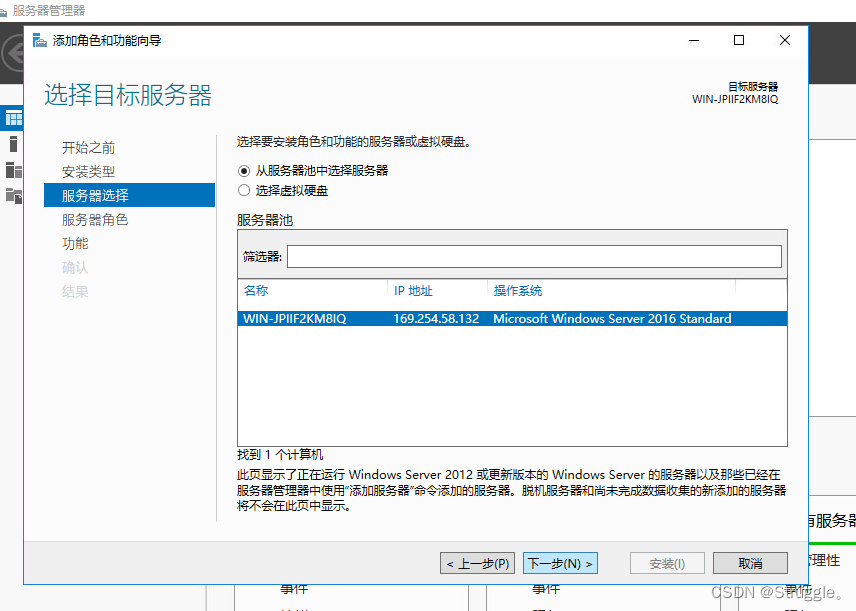Minimize the 添加角色和功能向导 window
The image size is (856, 611).
[694, 40]
